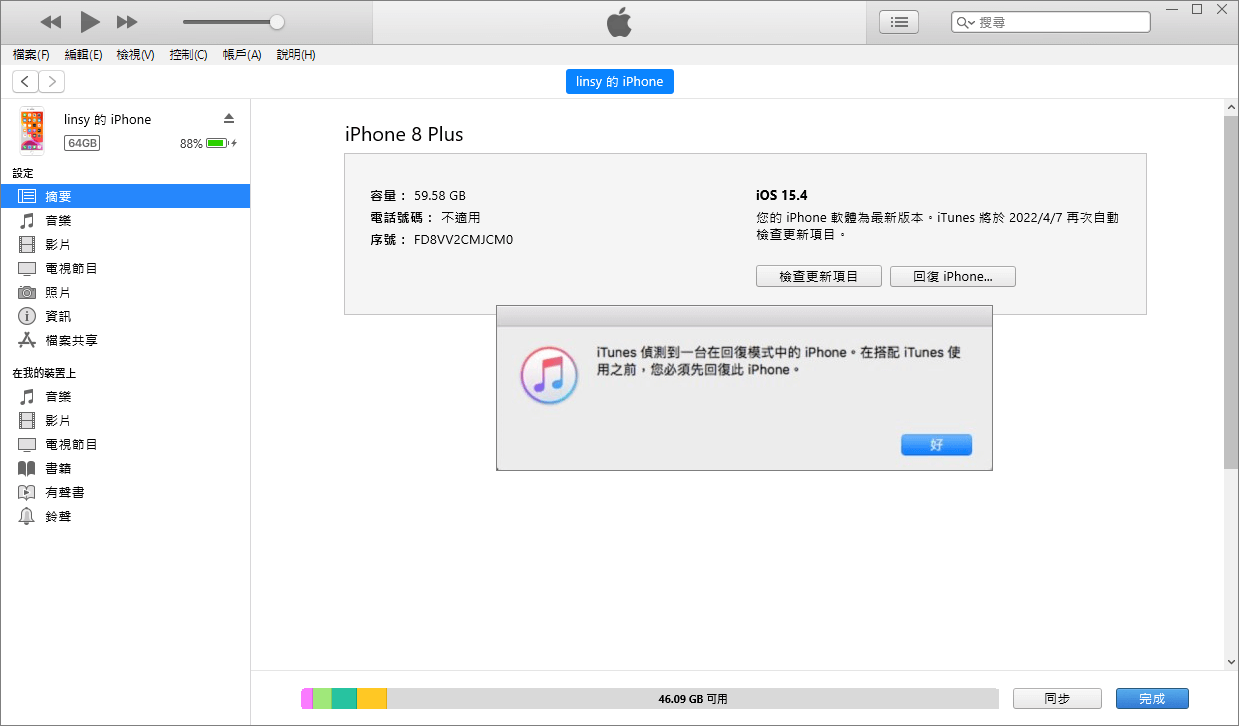Skip forward with the fast-forward control
Screen dimensions: 1239x726
124,20
